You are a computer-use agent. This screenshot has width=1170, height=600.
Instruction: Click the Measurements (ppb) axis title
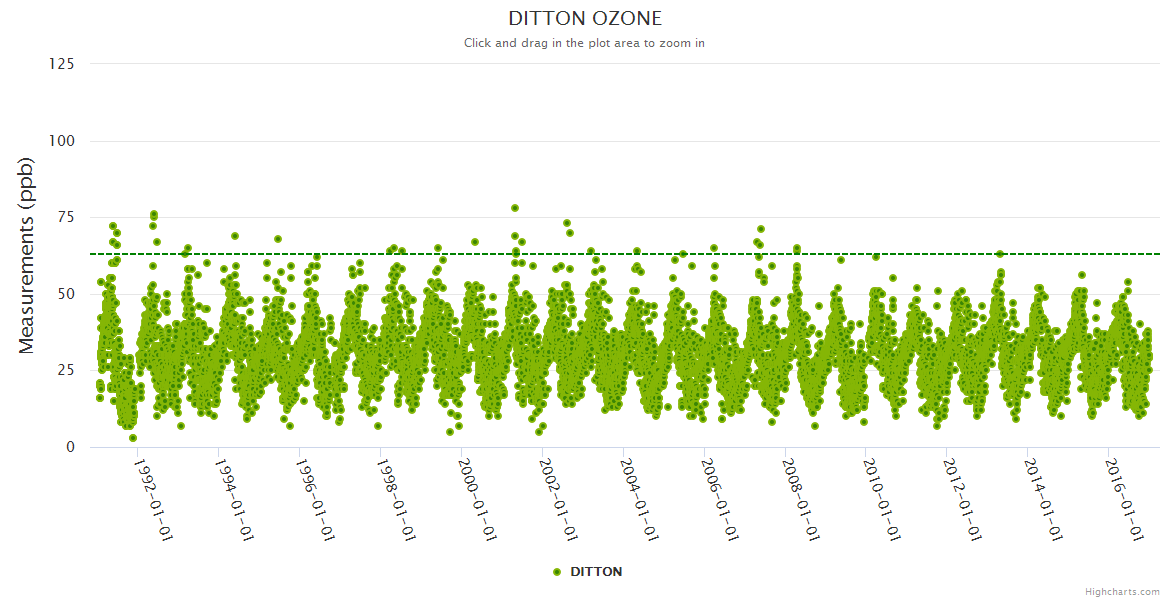27,255
